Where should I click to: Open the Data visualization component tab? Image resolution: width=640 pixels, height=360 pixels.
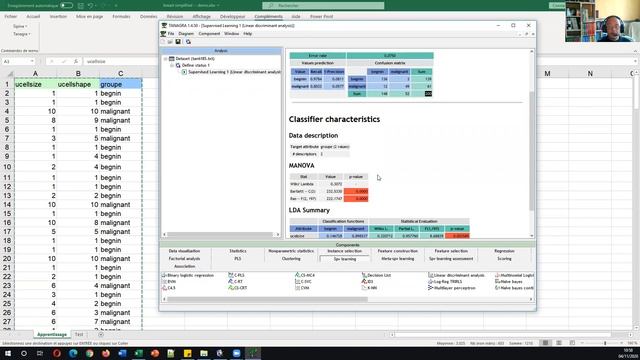click(x=184, y=251)
